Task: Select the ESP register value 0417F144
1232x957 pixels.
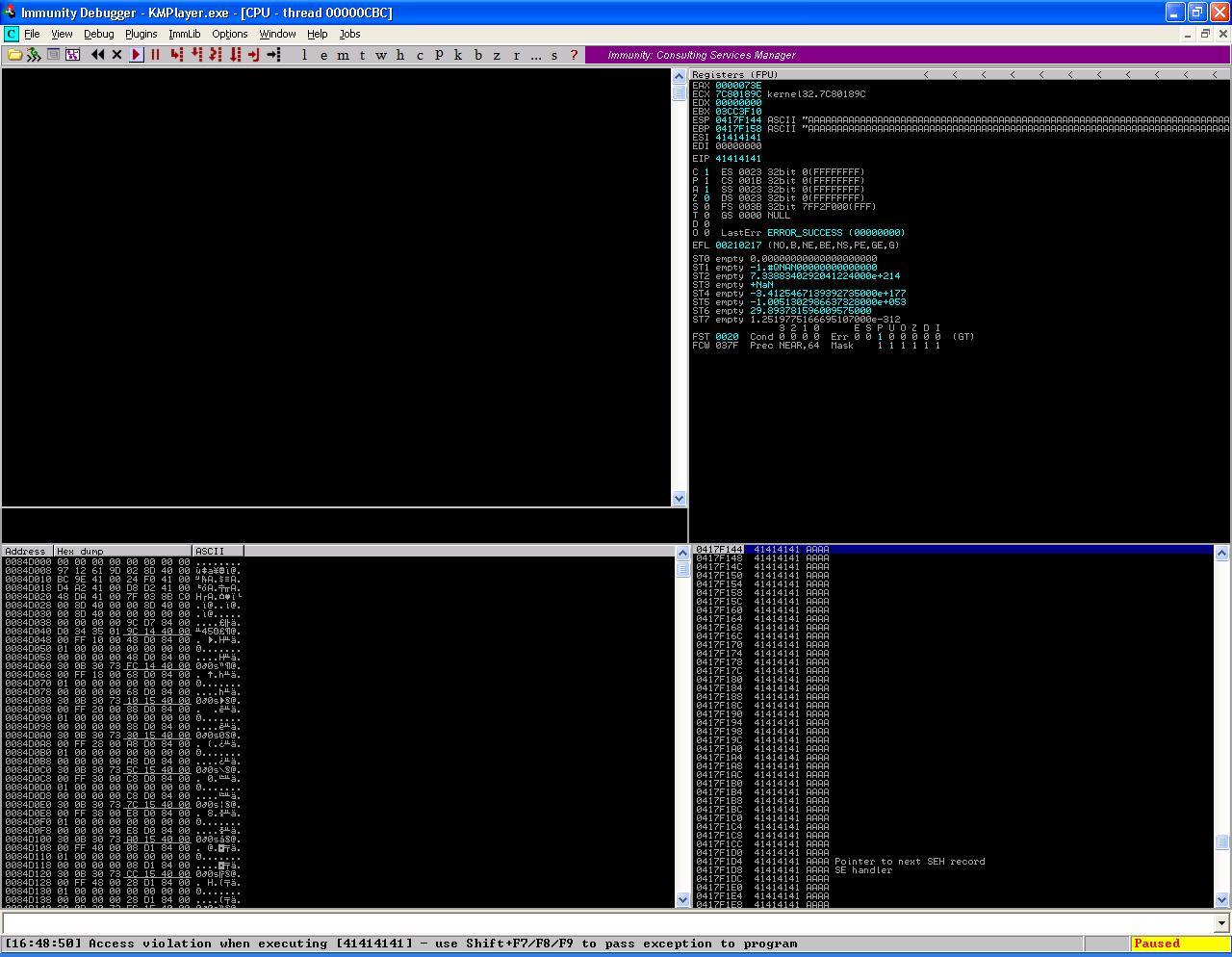Action: [738, 120]
